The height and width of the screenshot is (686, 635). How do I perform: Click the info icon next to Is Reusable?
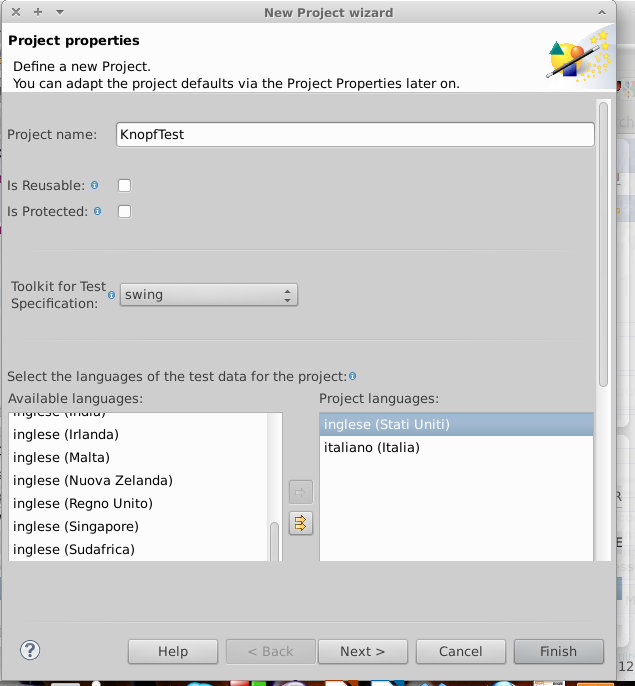coord(95,185)
